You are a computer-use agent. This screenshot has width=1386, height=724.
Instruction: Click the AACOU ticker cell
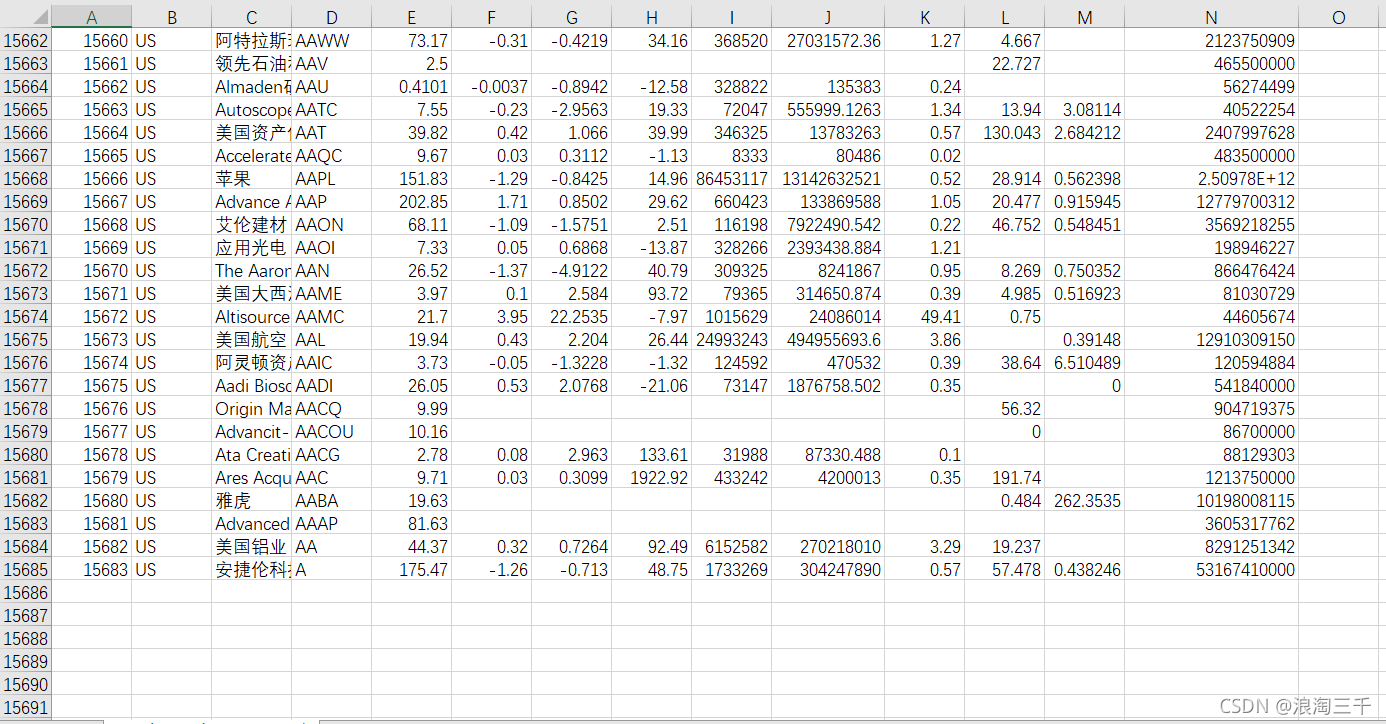(332, 432)
